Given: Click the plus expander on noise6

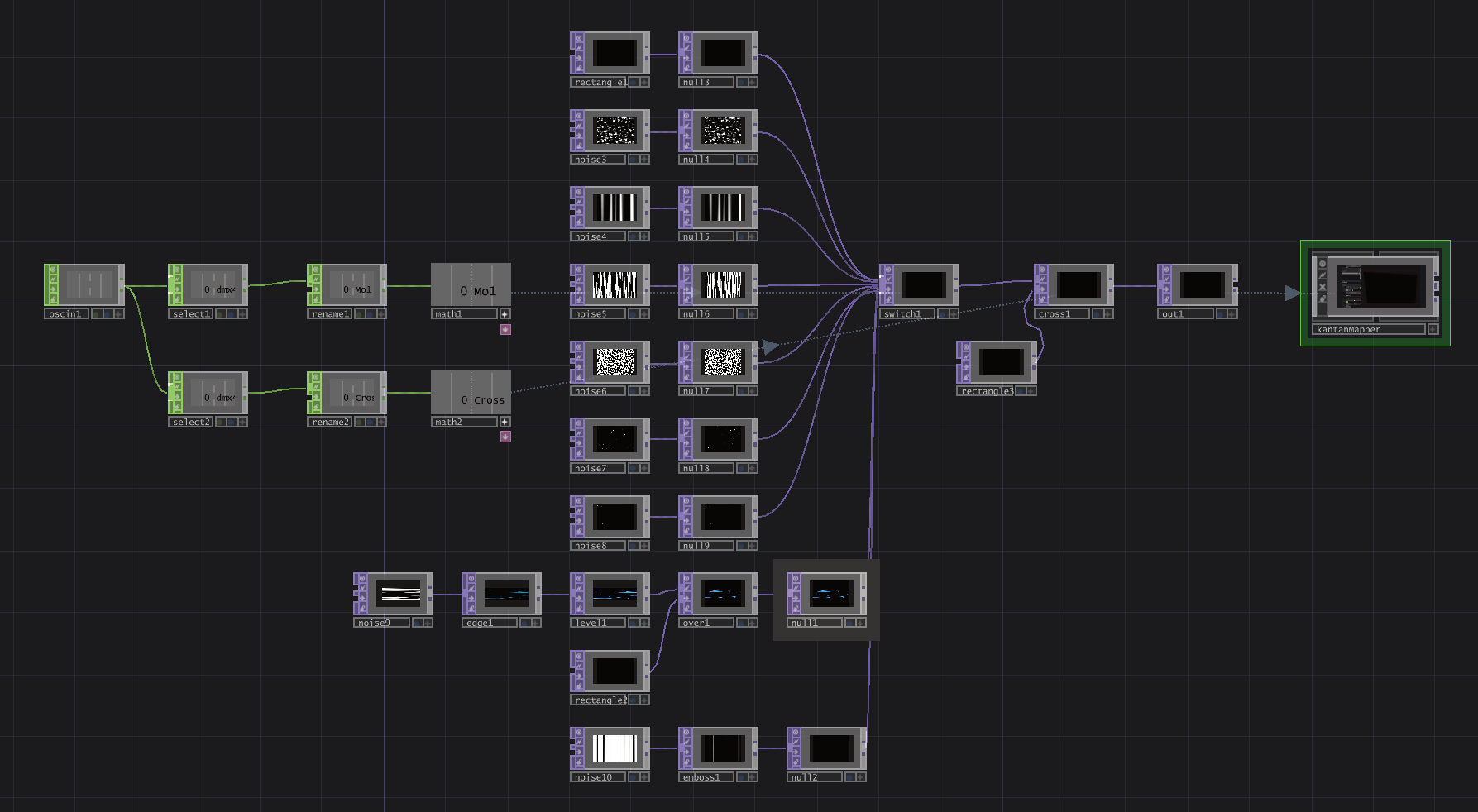Looking at the screenshot, I should 643,390.
